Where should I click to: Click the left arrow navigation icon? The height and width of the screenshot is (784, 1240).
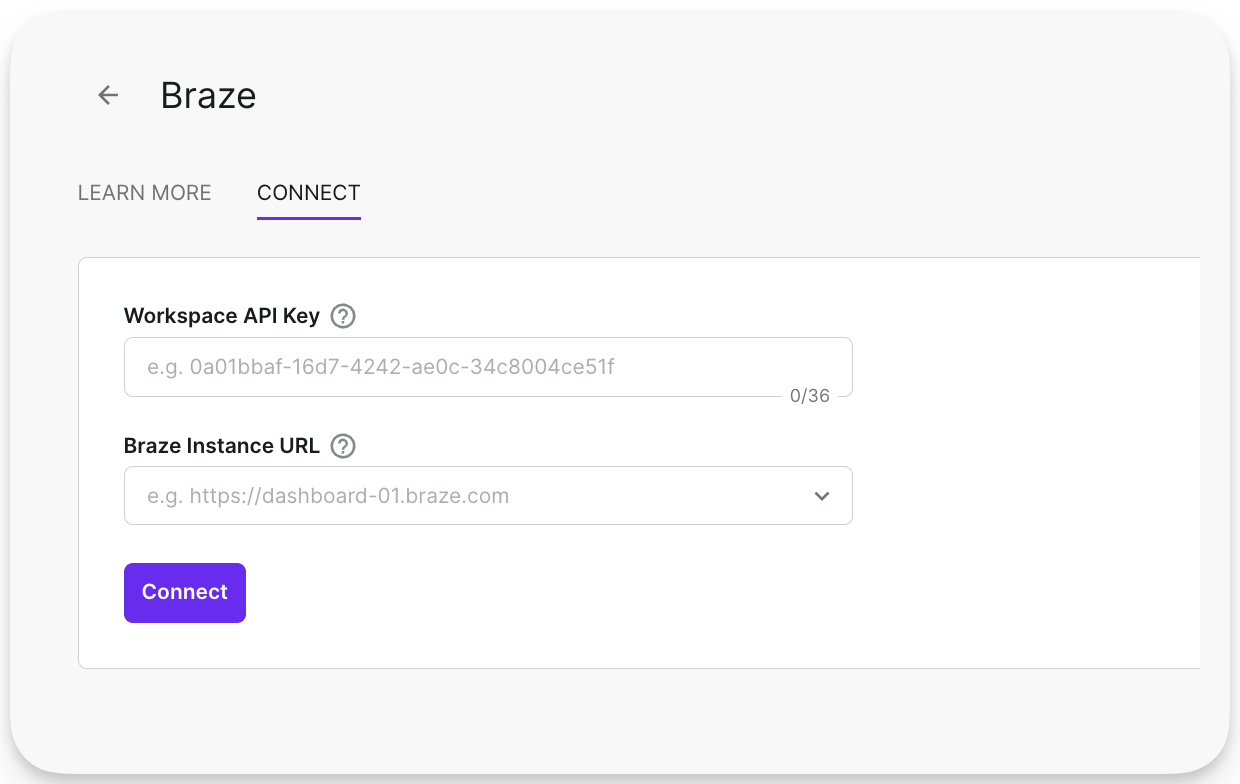click(107, 94)
